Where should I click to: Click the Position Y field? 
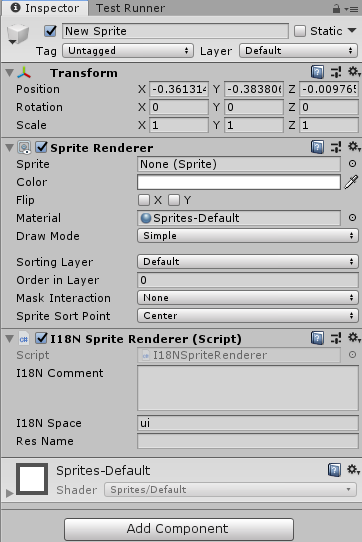254,89
